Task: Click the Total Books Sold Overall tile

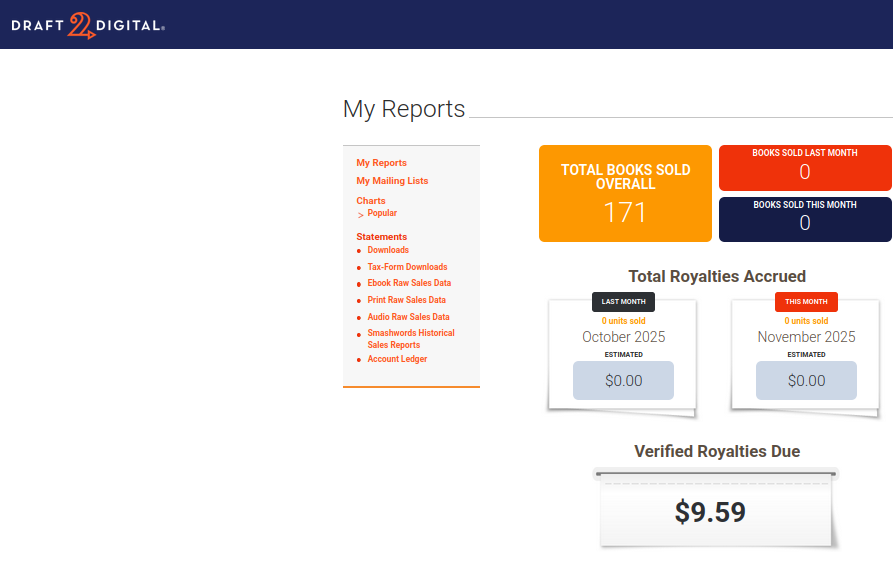Action: (625, 194)
